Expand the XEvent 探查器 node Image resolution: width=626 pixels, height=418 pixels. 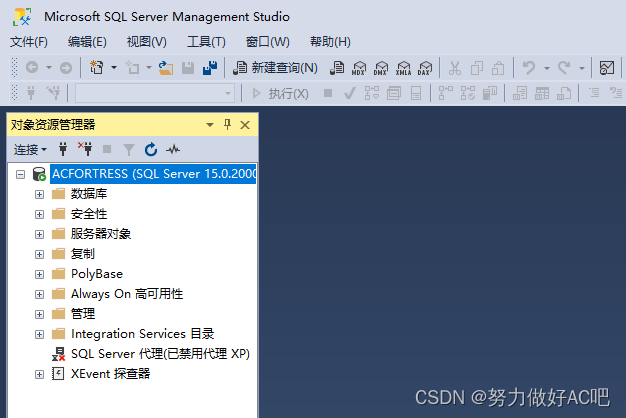tap(39, 374)
